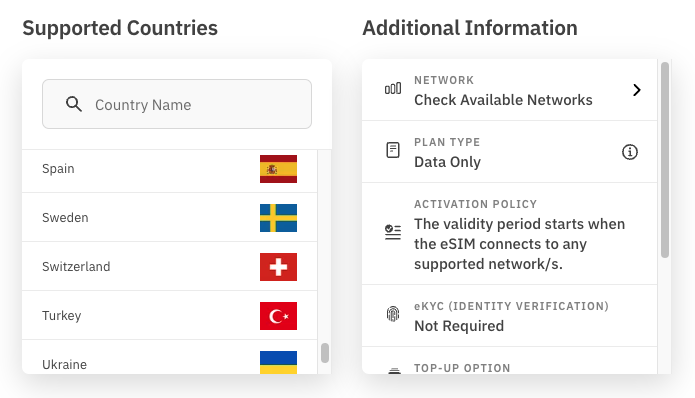695x398 pixels.
Task: Click the Turkey flag icon
Action: coord(278,316)
